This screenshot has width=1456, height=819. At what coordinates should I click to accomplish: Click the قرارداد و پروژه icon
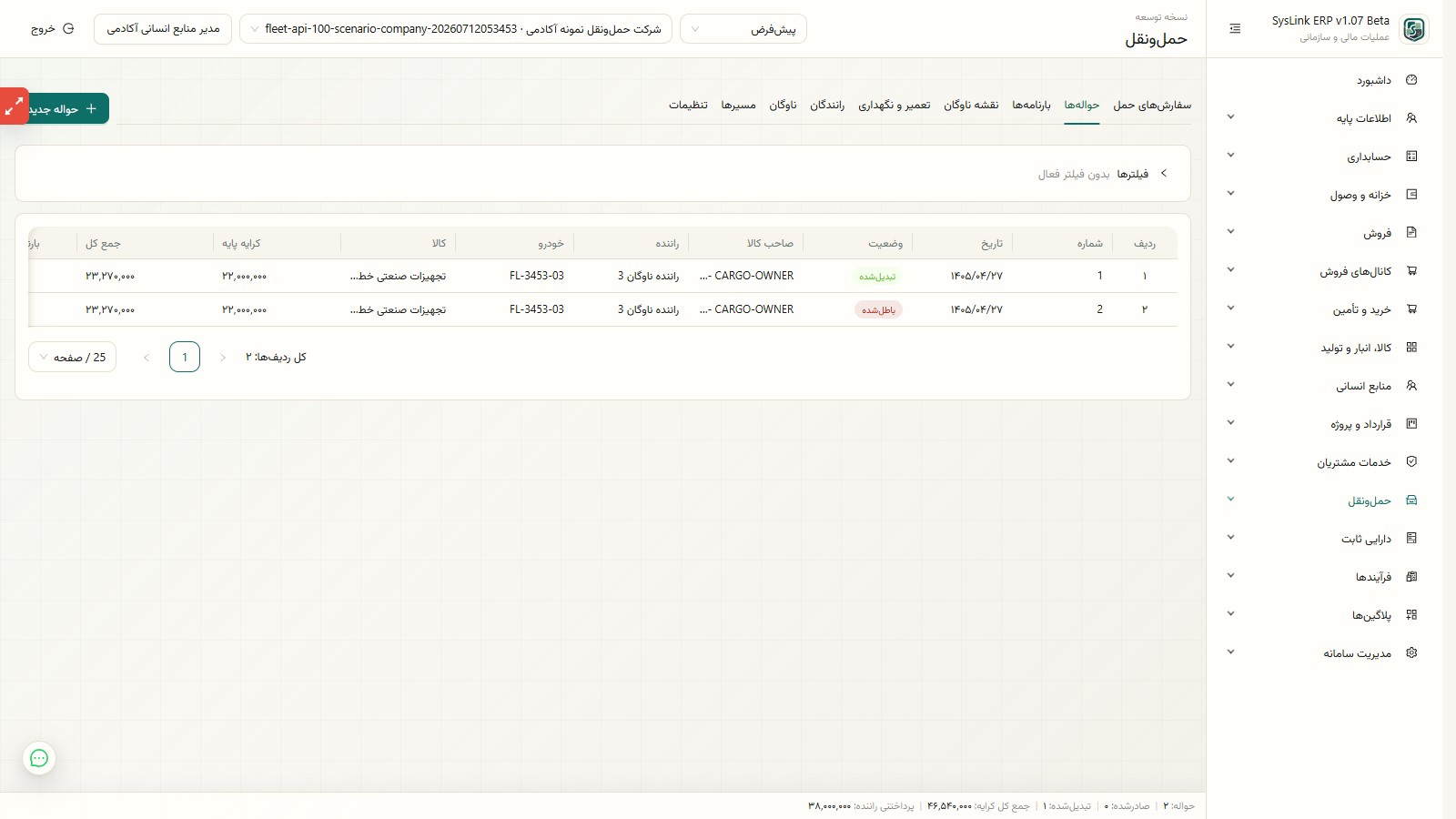1411,424
